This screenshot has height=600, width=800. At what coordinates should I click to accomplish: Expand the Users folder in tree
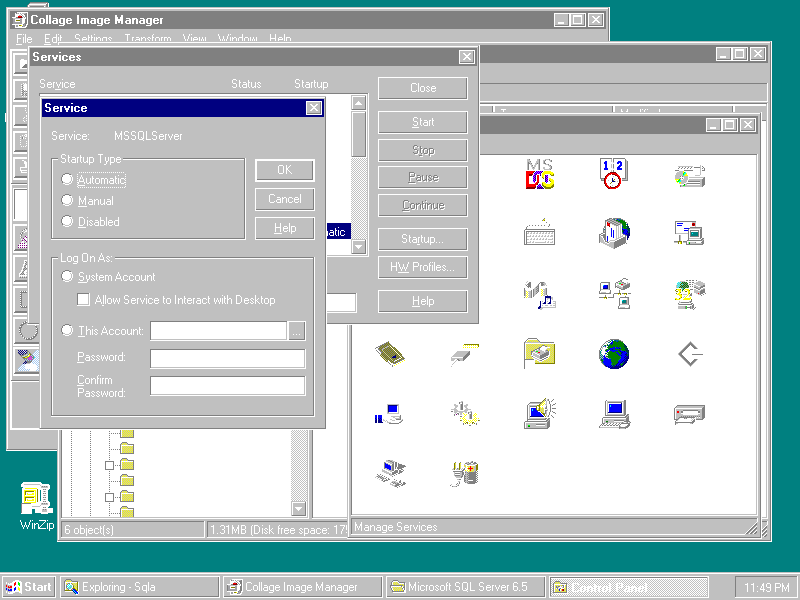click(x=110, y=465)
